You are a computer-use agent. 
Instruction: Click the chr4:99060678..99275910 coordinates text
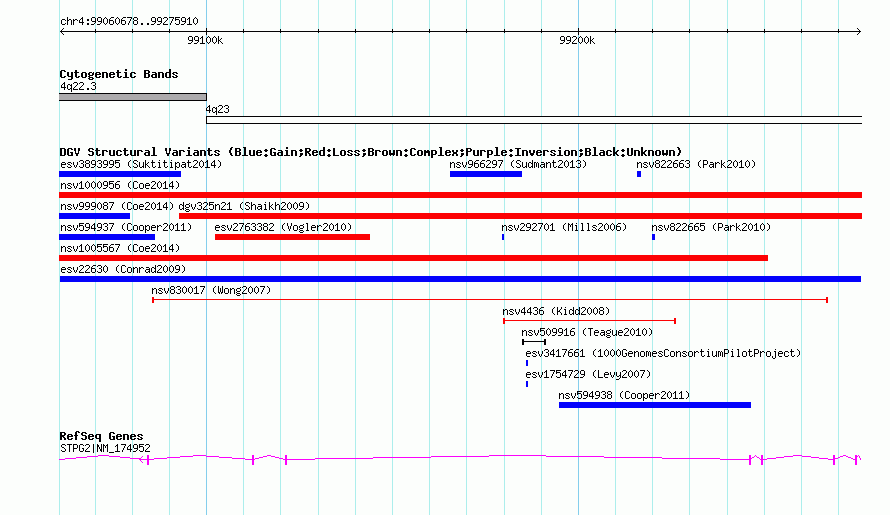[x=129, y=21]
